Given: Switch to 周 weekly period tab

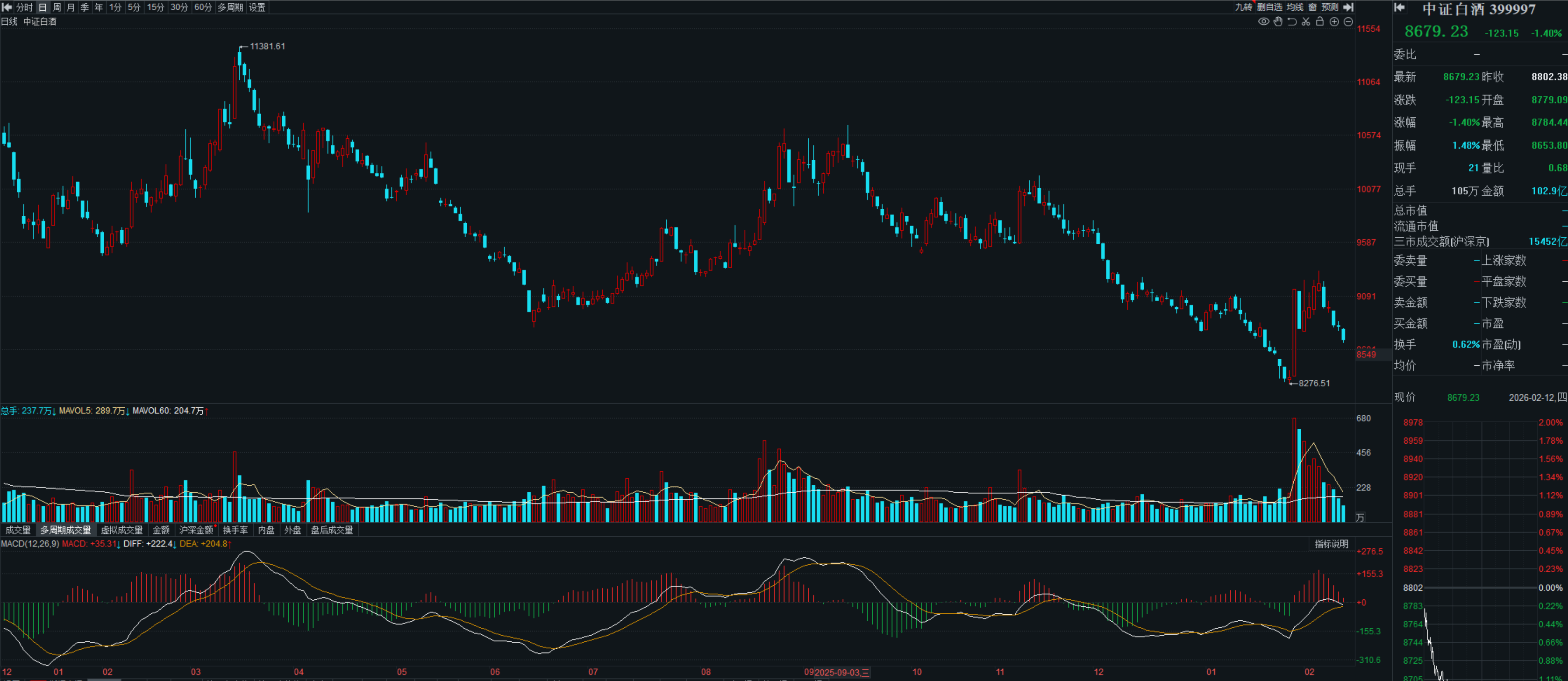Looking at the screenshot, I should tap(57, 7).
